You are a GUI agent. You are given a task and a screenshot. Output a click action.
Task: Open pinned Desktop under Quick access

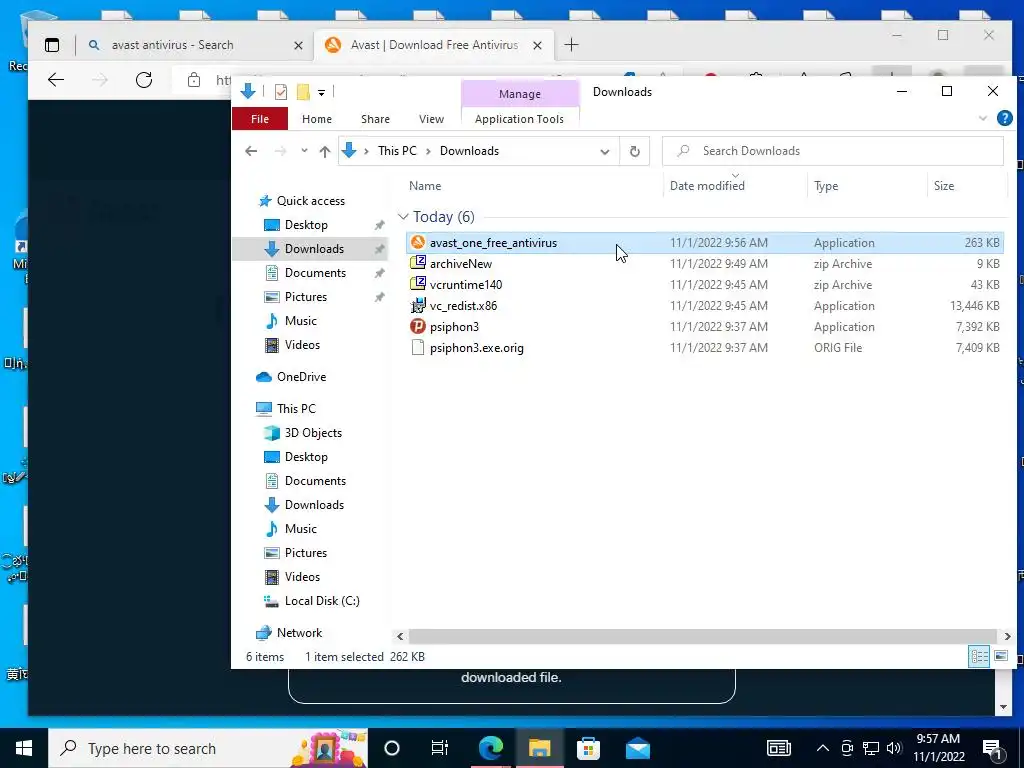306,225
